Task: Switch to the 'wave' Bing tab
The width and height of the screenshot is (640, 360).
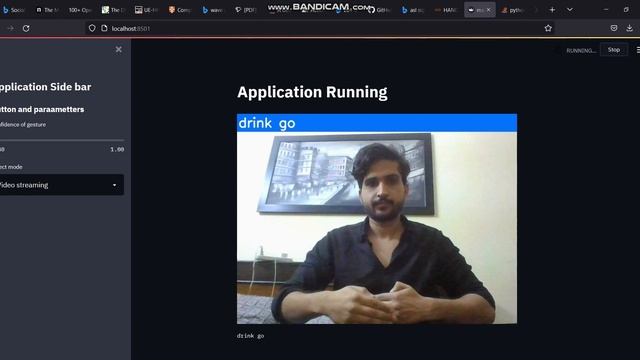Action: tap(213, 10)
